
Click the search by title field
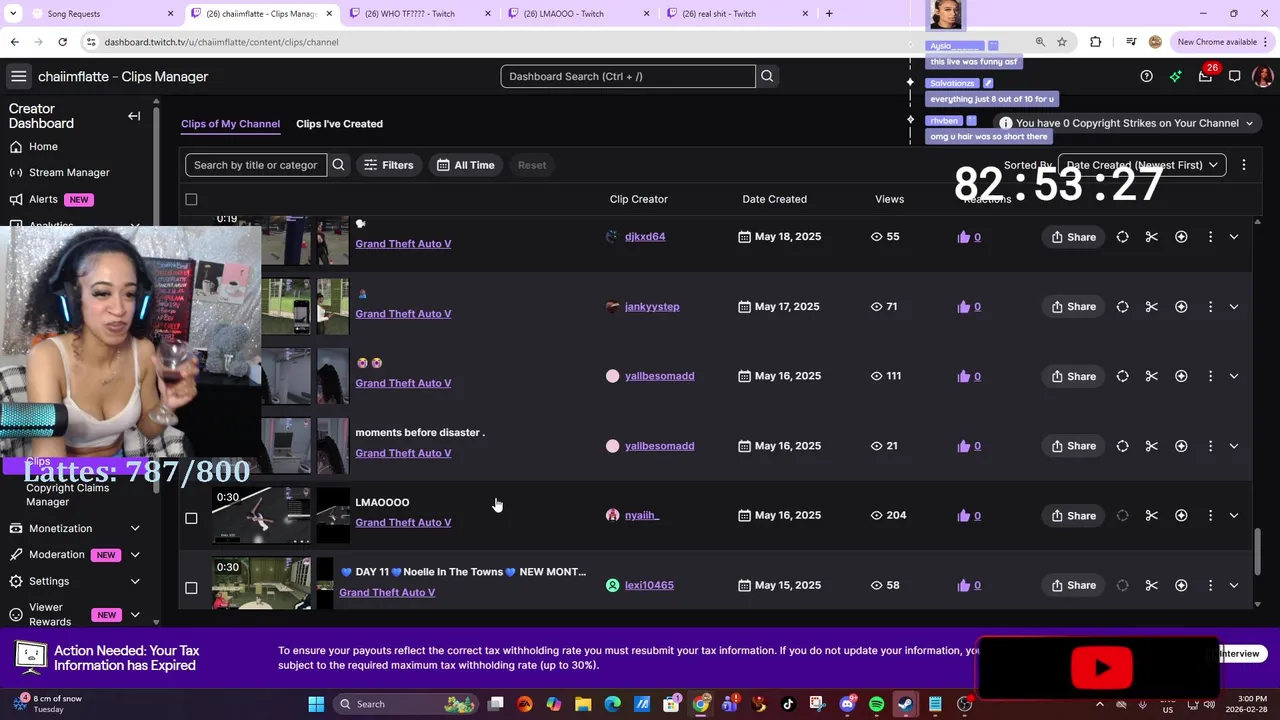pyautogui.click(x=256, y=165)
